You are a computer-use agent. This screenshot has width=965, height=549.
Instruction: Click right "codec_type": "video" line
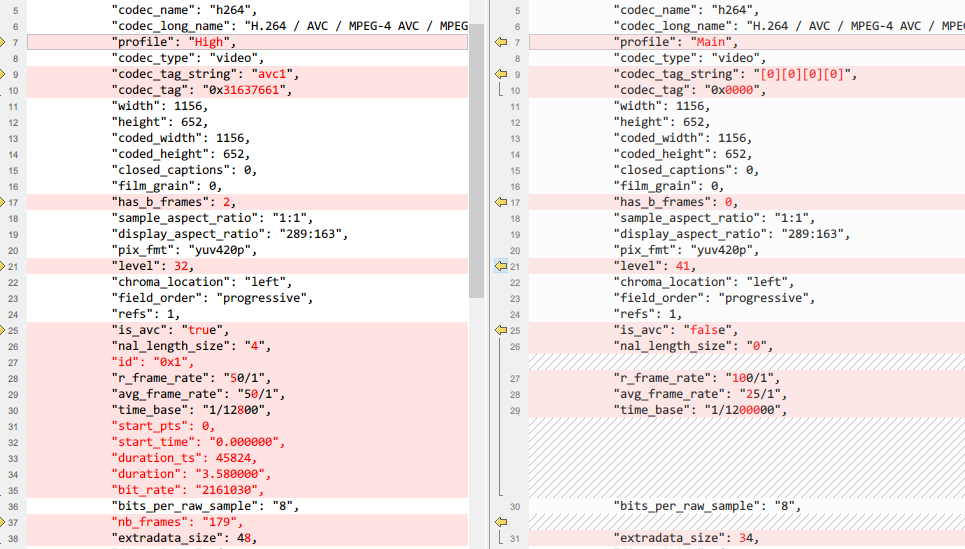coord(747,58)
